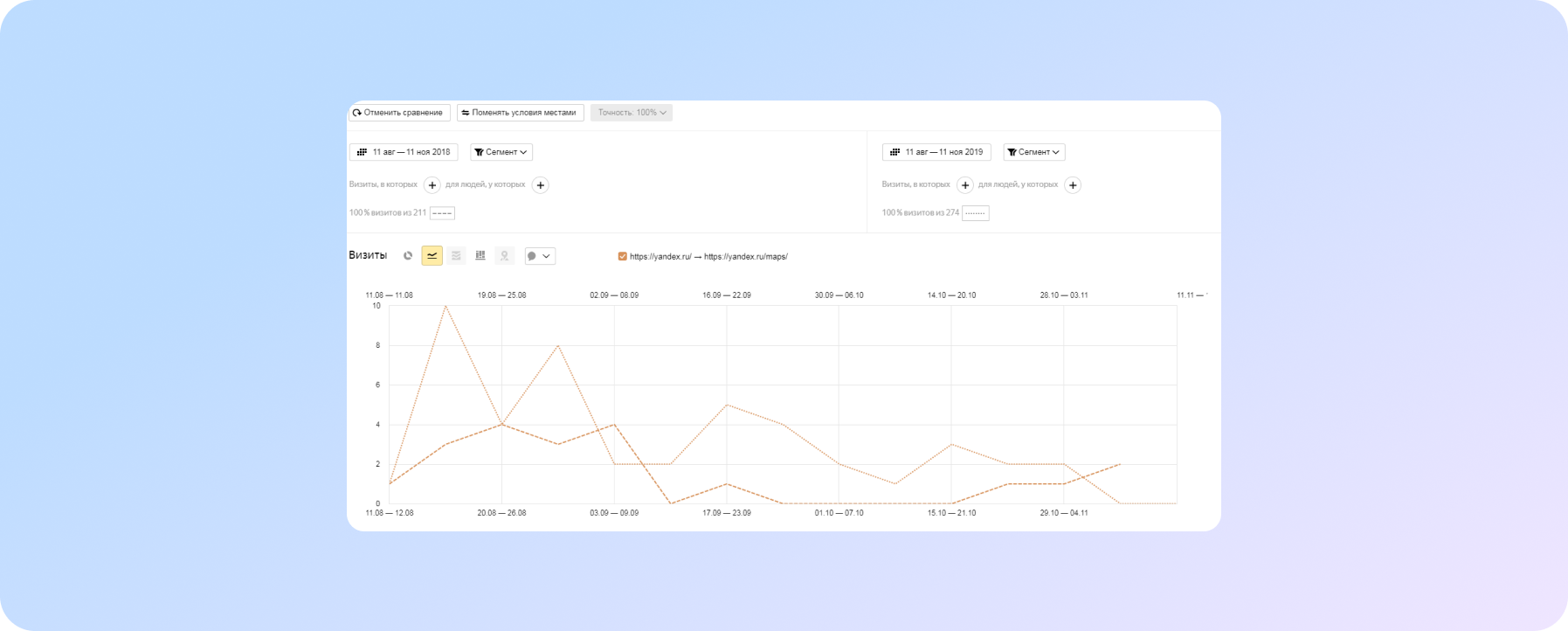Add people condition plus under the 2018 period

pos(541,185)
